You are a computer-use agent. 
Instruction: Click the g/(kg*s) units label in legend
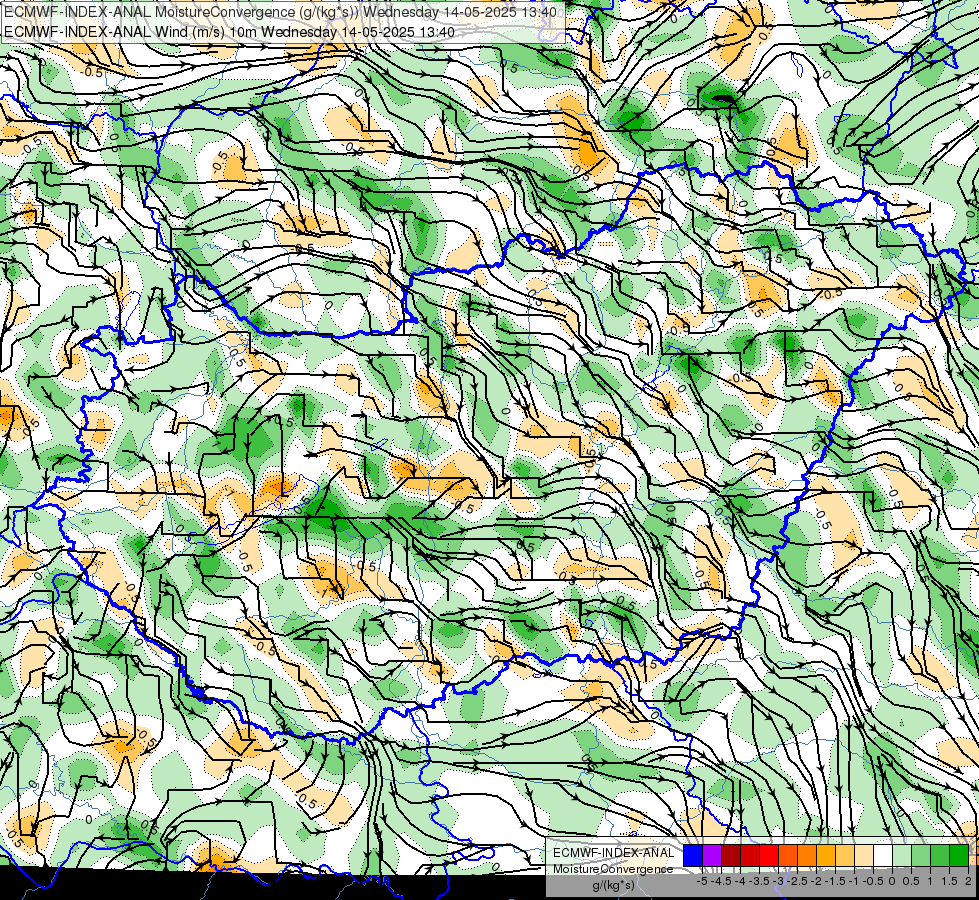click(x=613, y=886)
